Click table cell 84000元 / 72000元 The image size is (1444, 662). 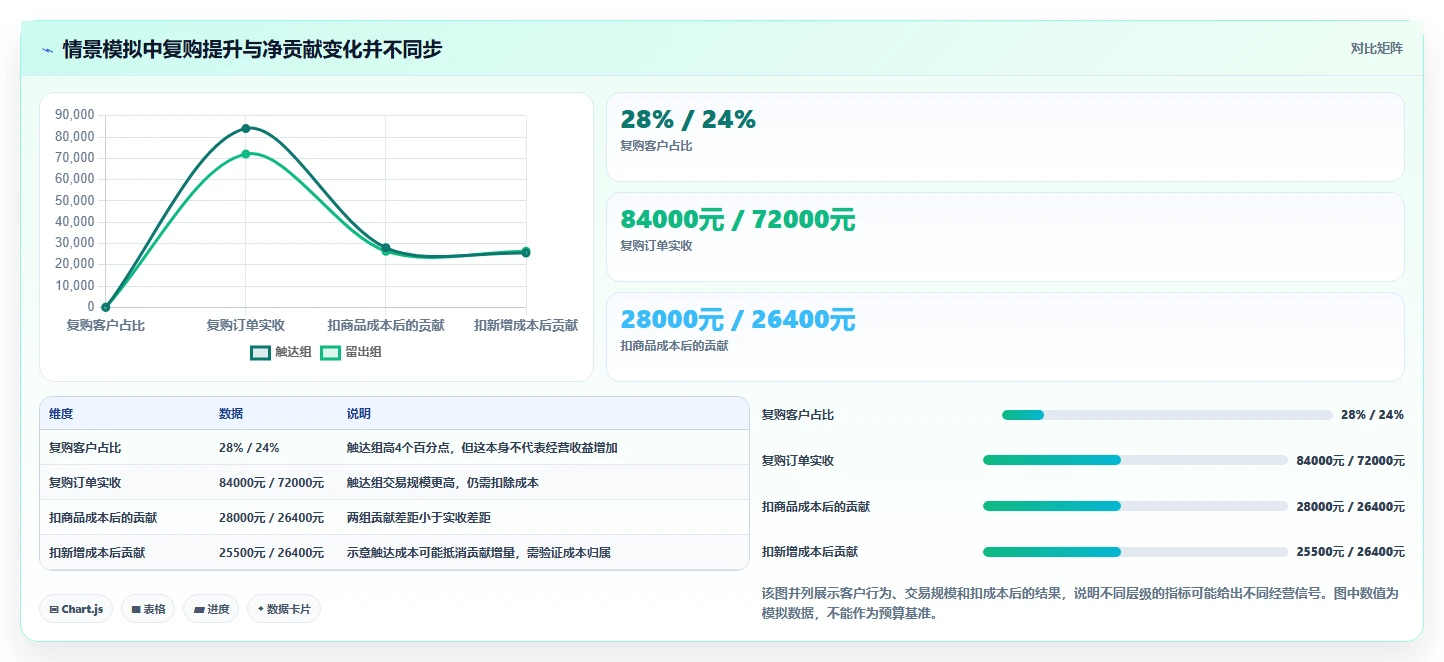[x=271, y=483]
